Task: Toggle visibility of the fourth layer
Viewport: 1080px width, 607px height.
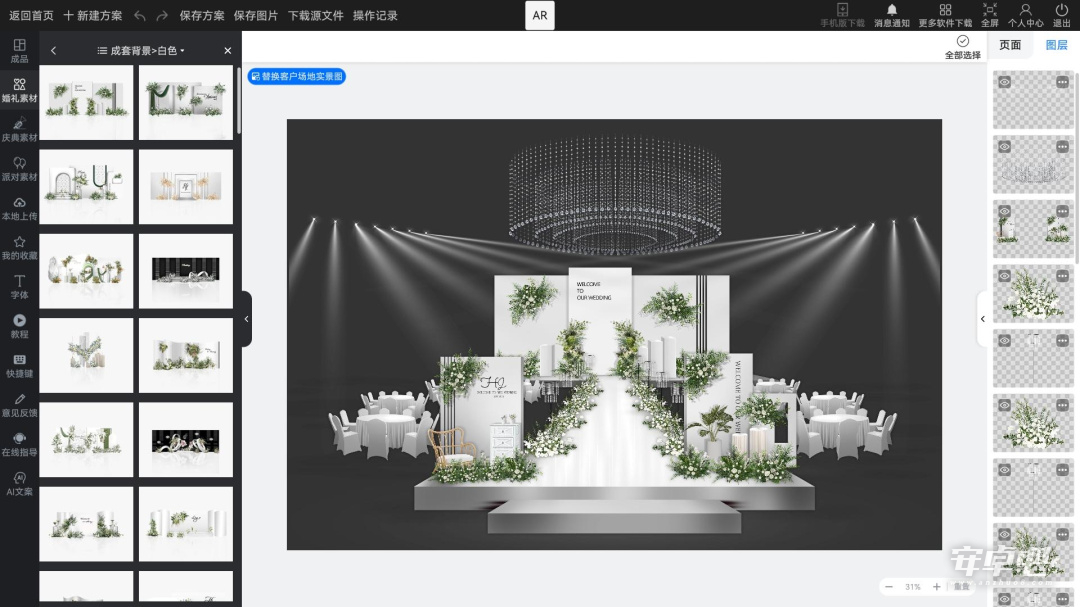Action: pos(1005,276)
